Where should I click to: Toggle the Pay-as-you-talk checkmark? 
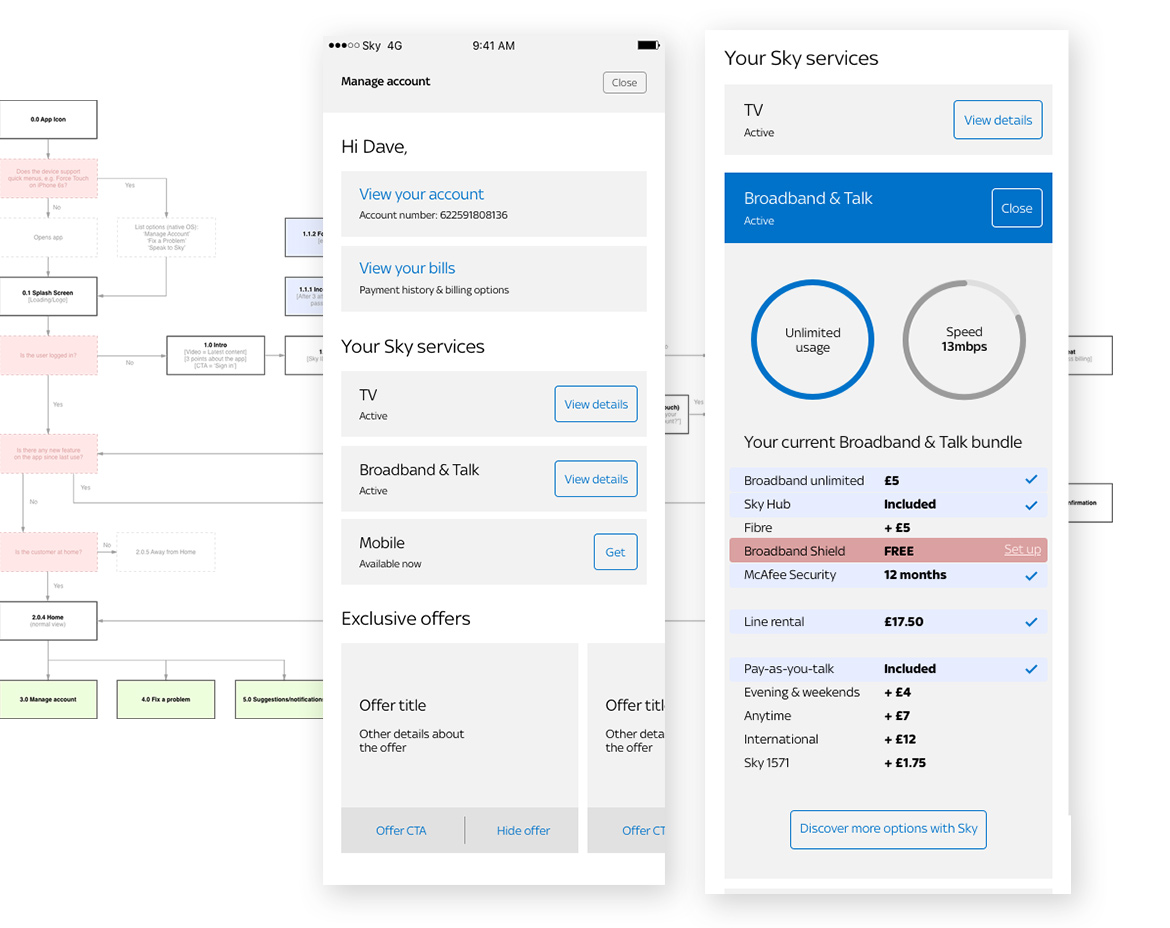(x=1031, y=669)
